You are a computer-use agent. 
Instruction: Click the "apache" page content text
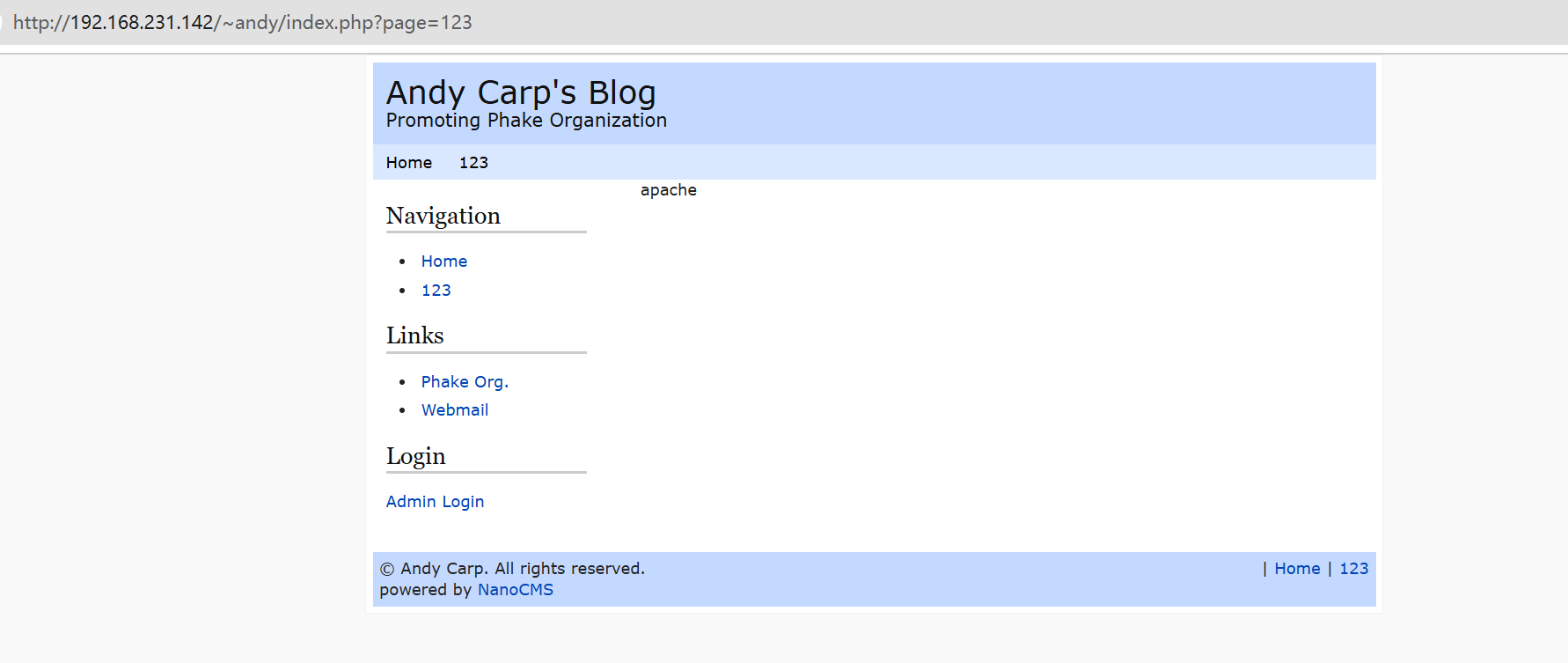pyautogui.click(x=669, y=190)
